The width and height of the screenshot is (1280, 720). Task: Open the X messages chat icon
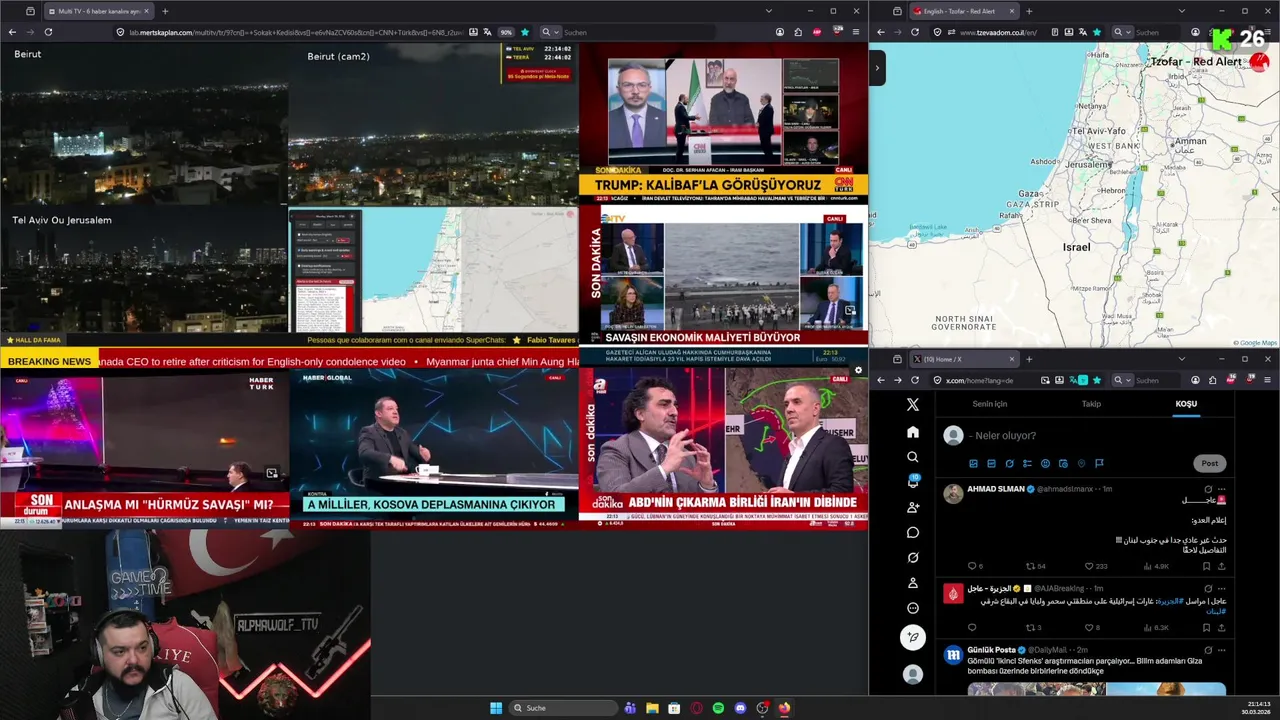coord(912,532)
